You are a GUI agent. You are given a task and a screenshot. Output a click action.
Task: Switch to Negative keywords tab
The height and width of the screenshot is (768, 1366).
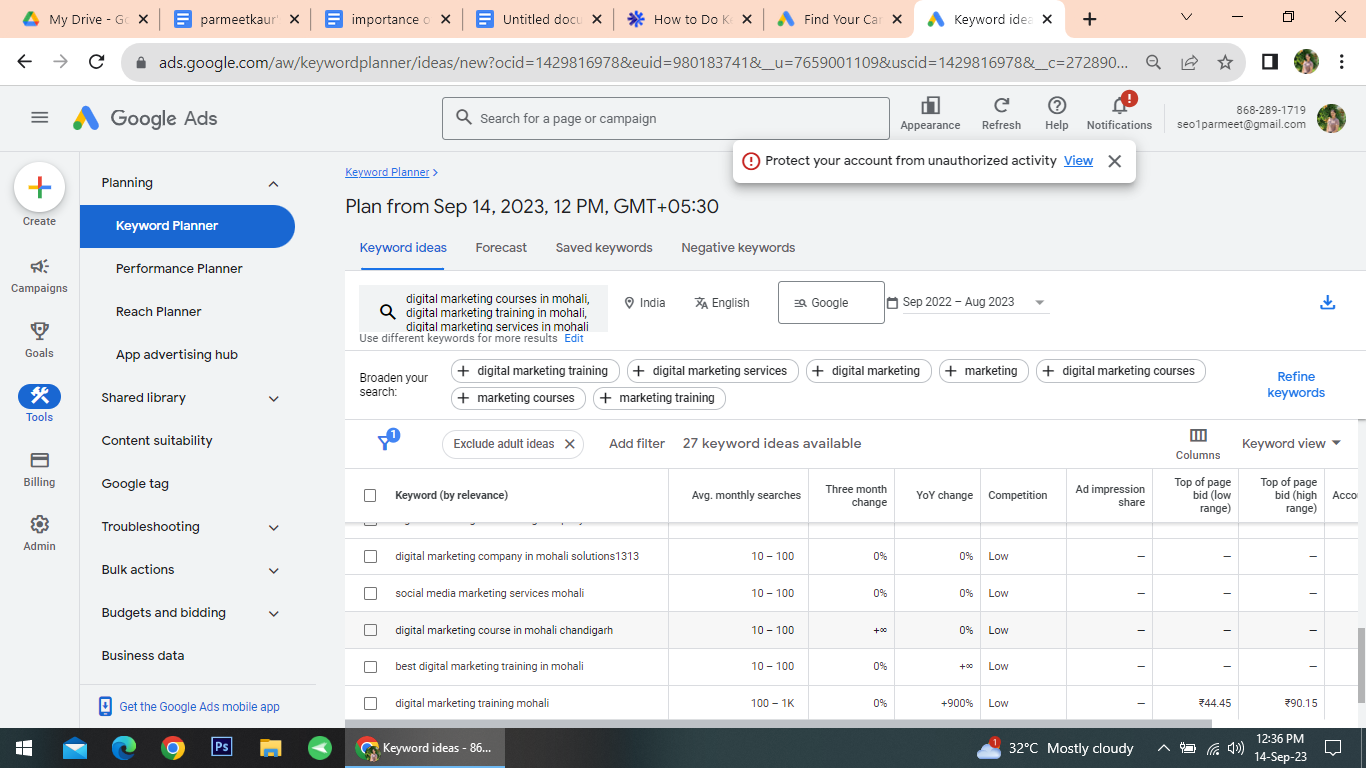(x=738, y=248)
